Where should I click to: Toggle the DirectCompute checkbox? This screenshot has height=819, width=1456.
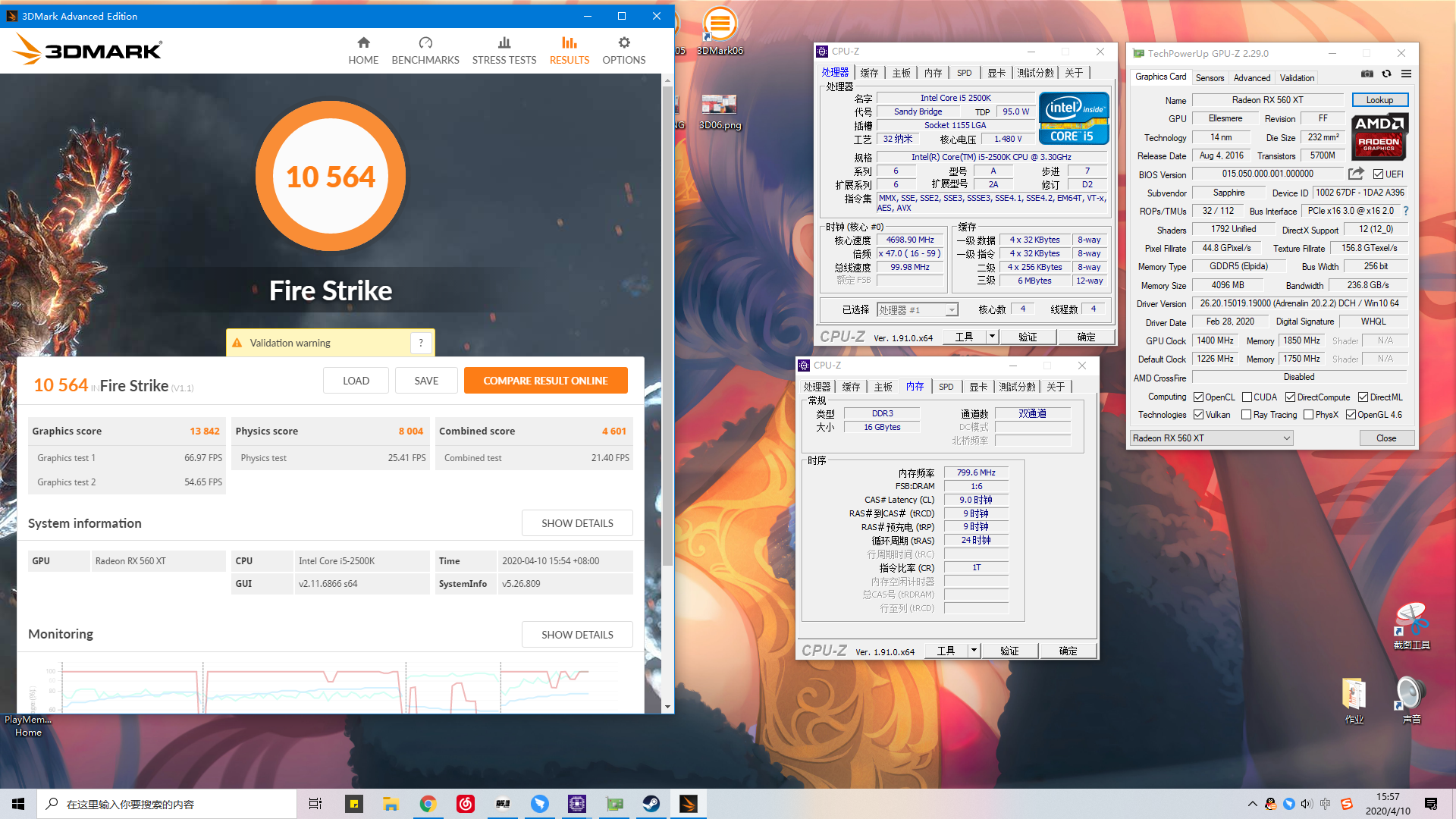[1290, 397]
